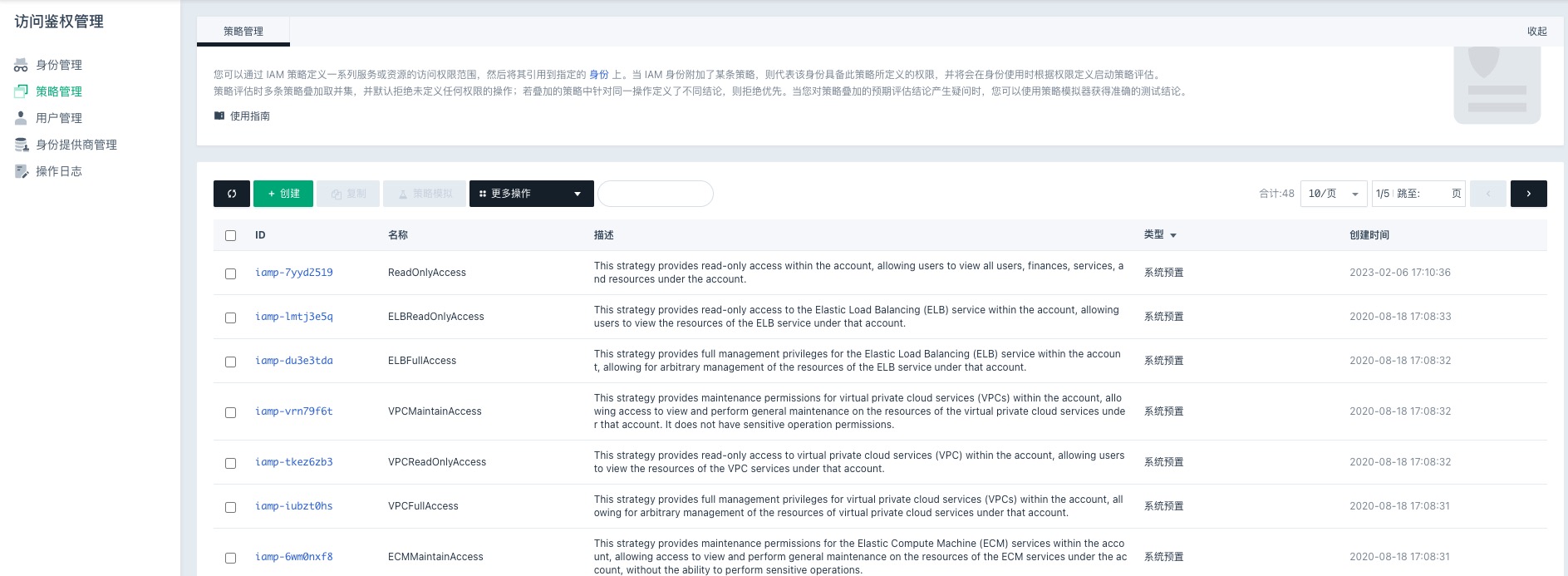1568x576 pixels.
Task: Click the 2023-02-06 17:10:36 timestamp
Action: [x=1400, y=273]
